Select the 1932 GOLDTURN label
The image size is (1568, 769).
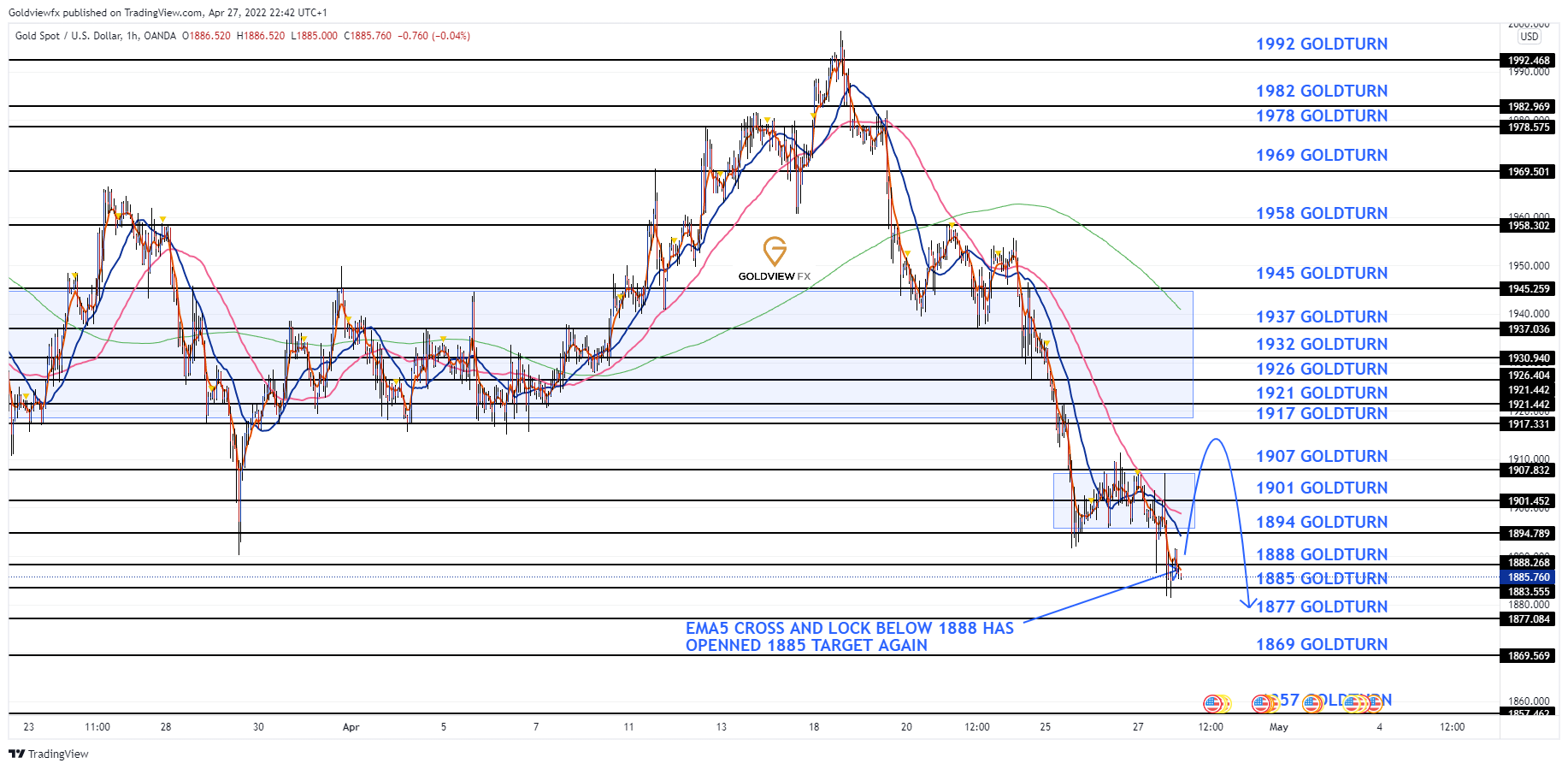click(x=1322, y=344)
